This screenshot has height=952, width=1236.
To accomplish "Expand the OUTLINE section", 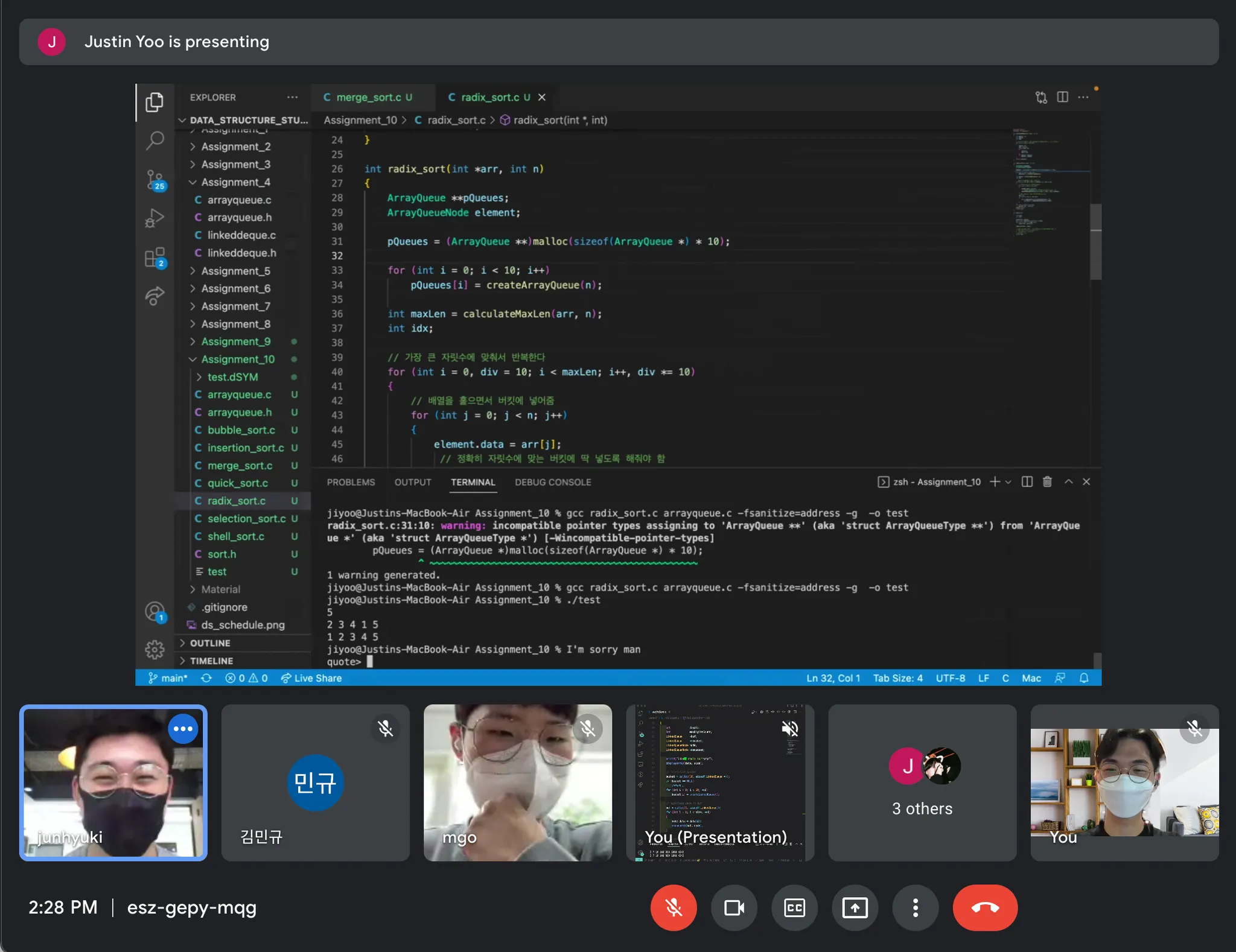I will click(x=210, y=643).
